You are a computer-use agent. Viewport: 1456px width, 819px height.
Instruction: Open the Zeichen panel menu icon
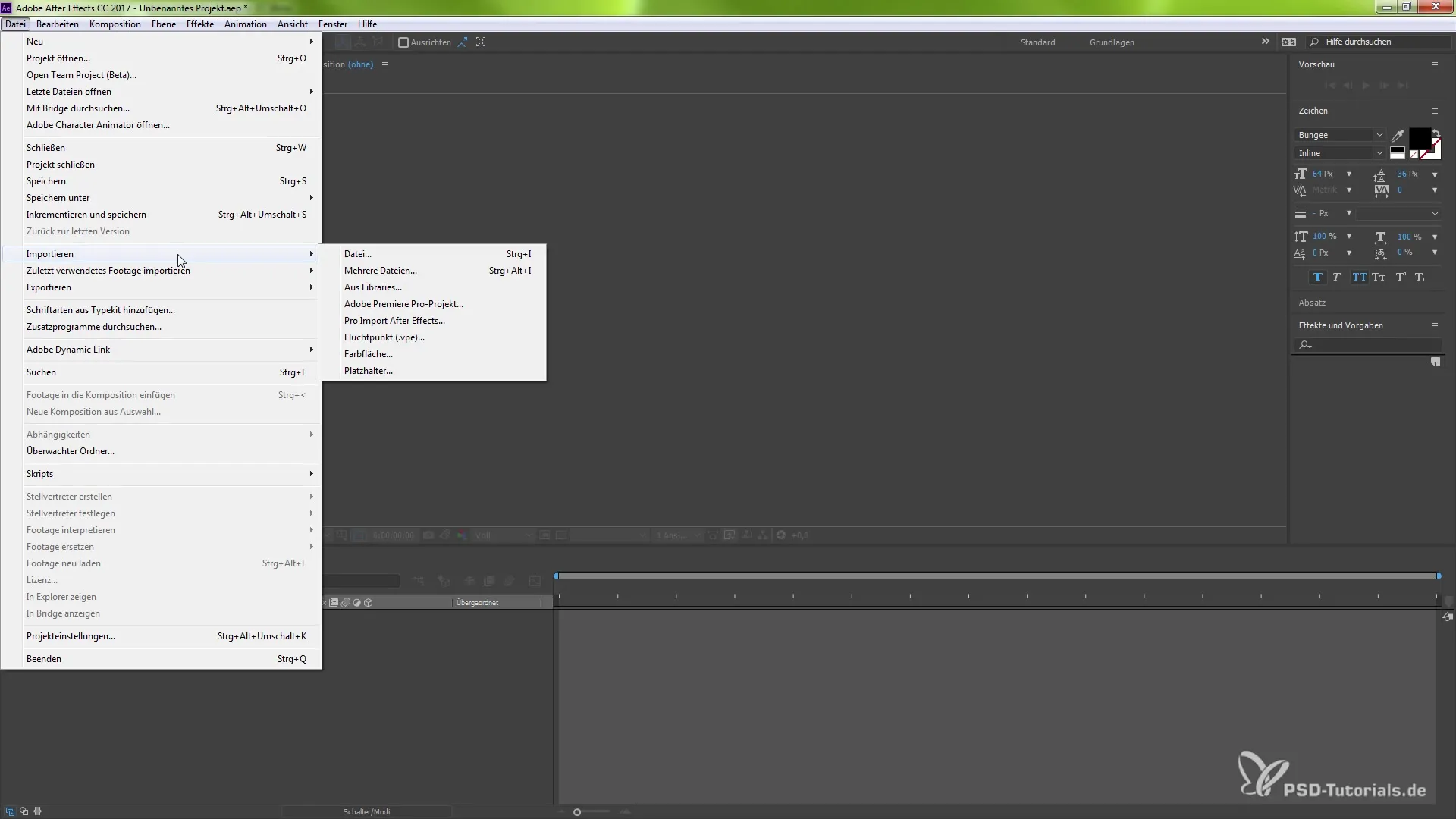tap(1435, 111)
